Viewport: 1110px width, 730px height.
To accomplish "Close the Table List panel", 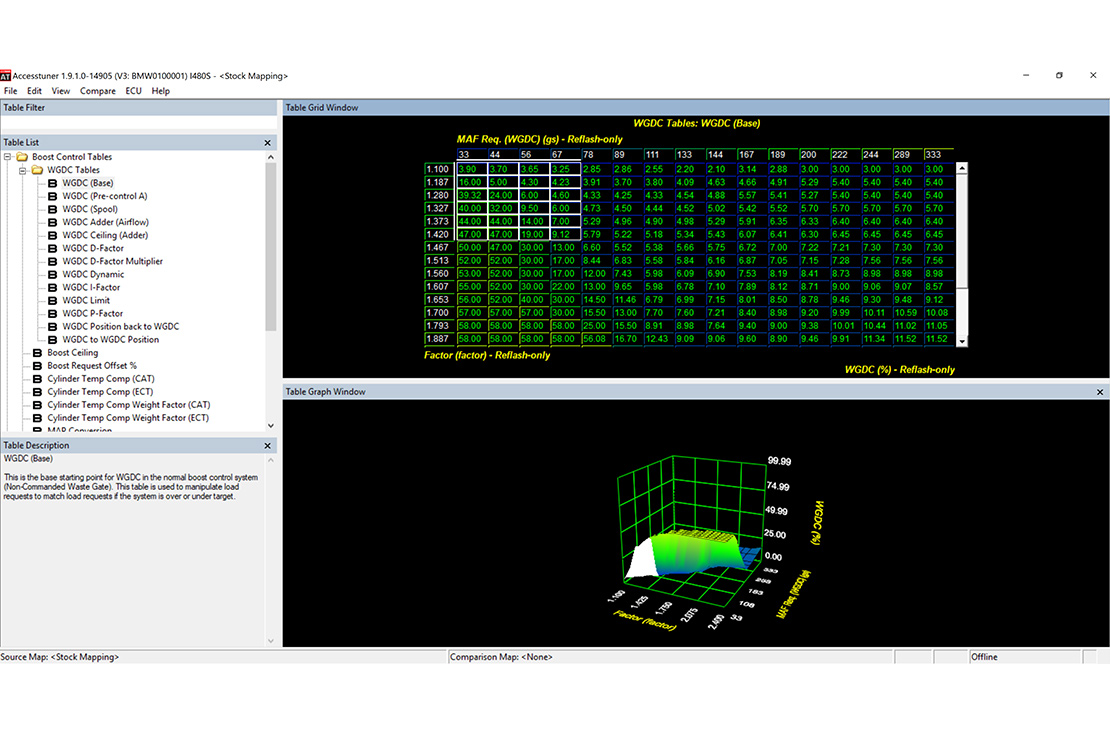I will click(x=268, y=143).
